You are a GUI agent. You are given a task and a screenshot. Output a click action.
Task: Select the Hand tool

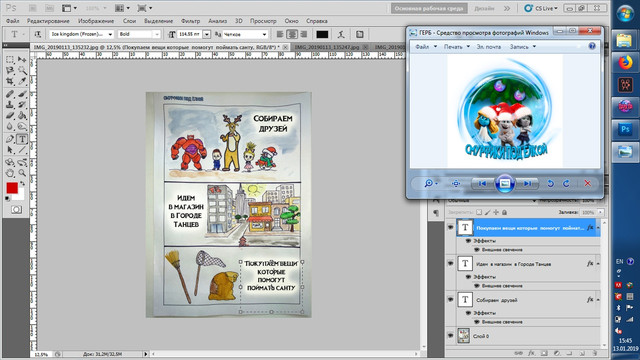pyautogui.click(x=10, y=173)
